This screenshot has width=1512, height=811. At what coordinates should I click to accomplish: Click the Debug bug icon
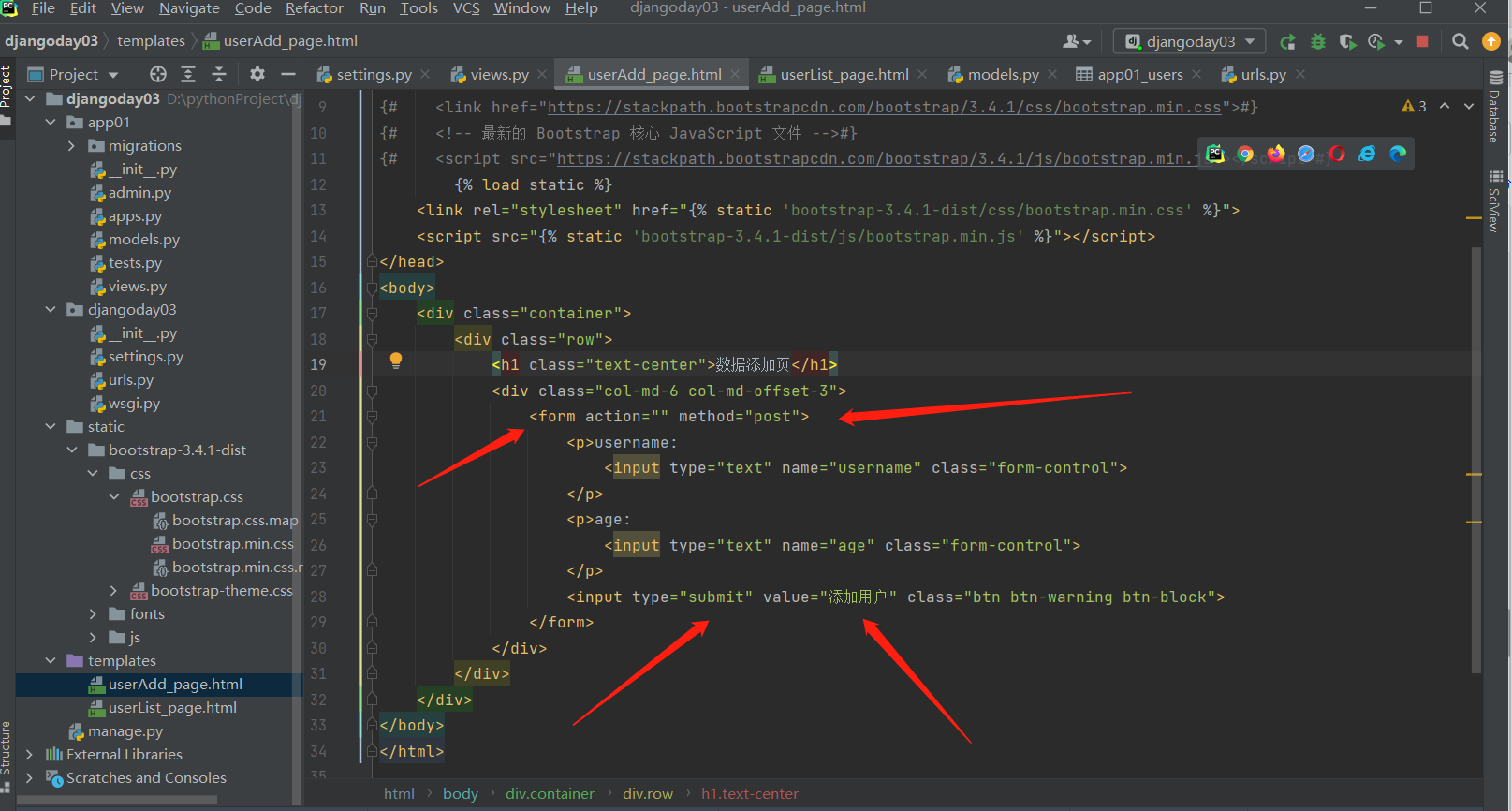coord(1318,41)
